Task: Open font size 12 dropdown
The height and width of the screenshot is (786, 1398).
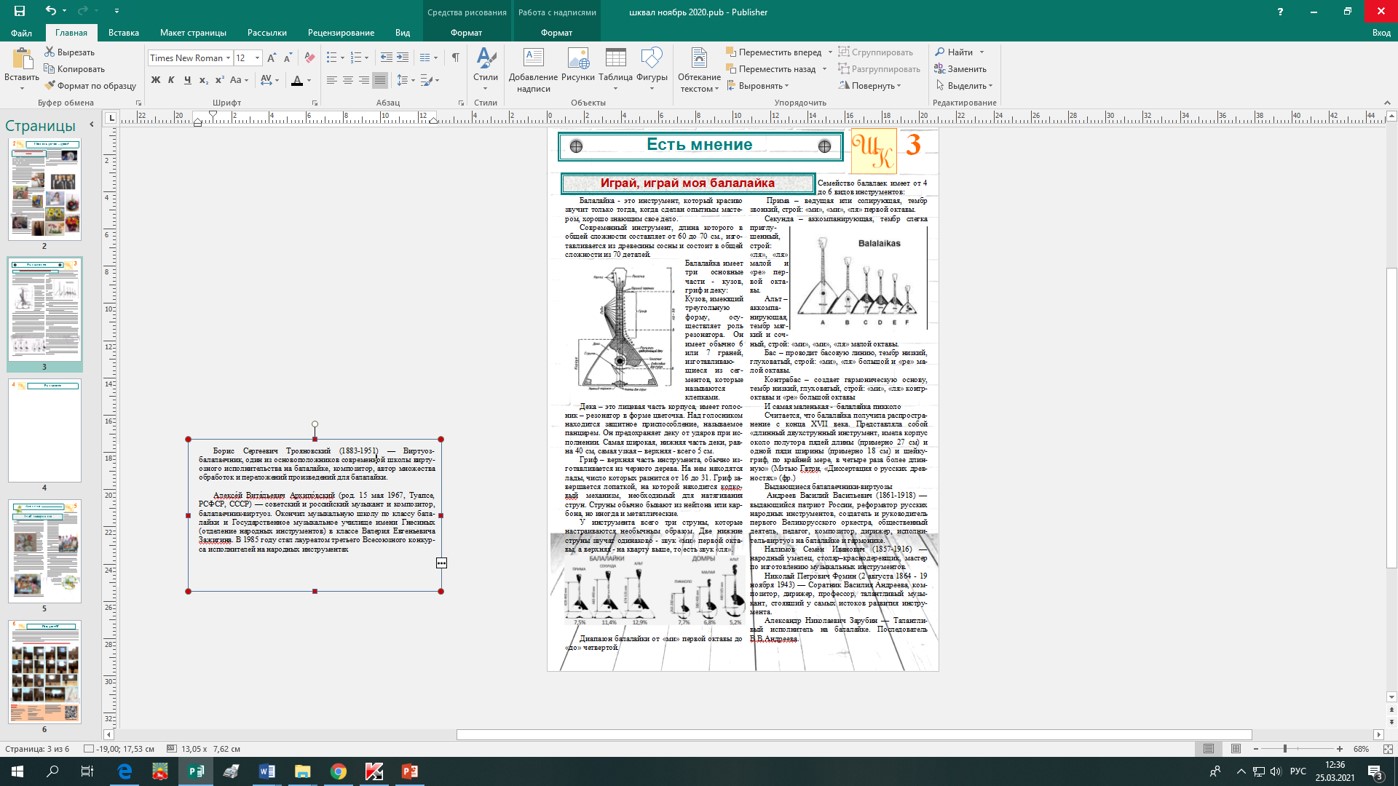Action: click(257, 58)
